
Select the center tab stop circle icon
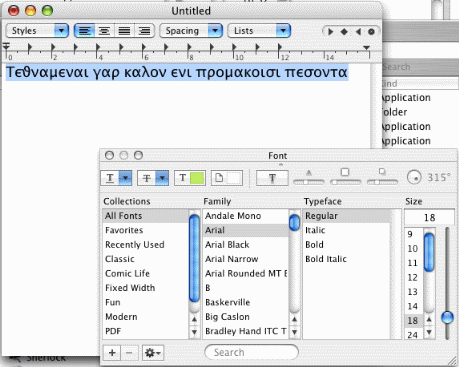tap(371, 32)
